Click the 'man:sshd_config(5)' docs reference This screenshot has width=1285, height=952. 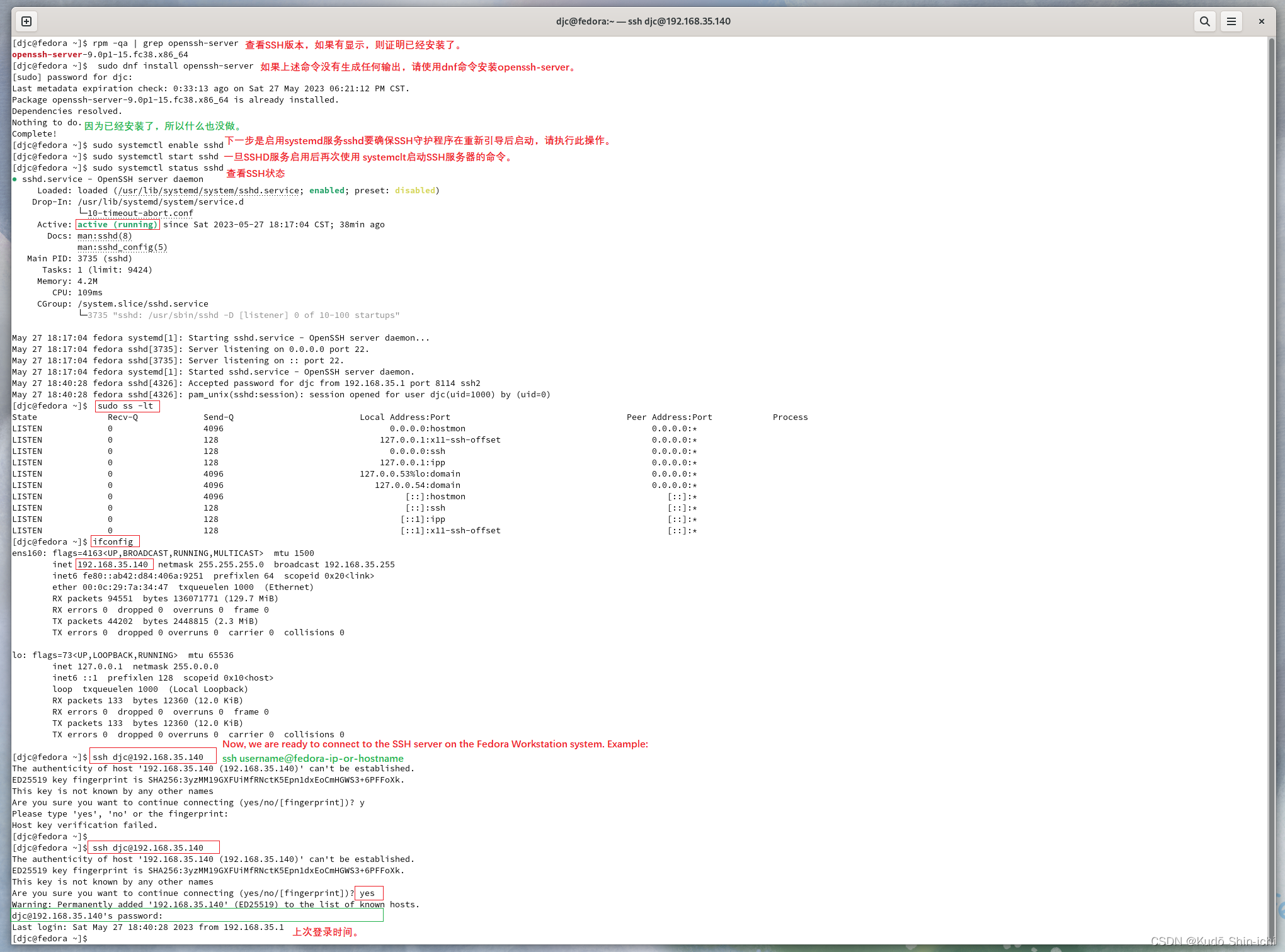click(x=122, y=247)
